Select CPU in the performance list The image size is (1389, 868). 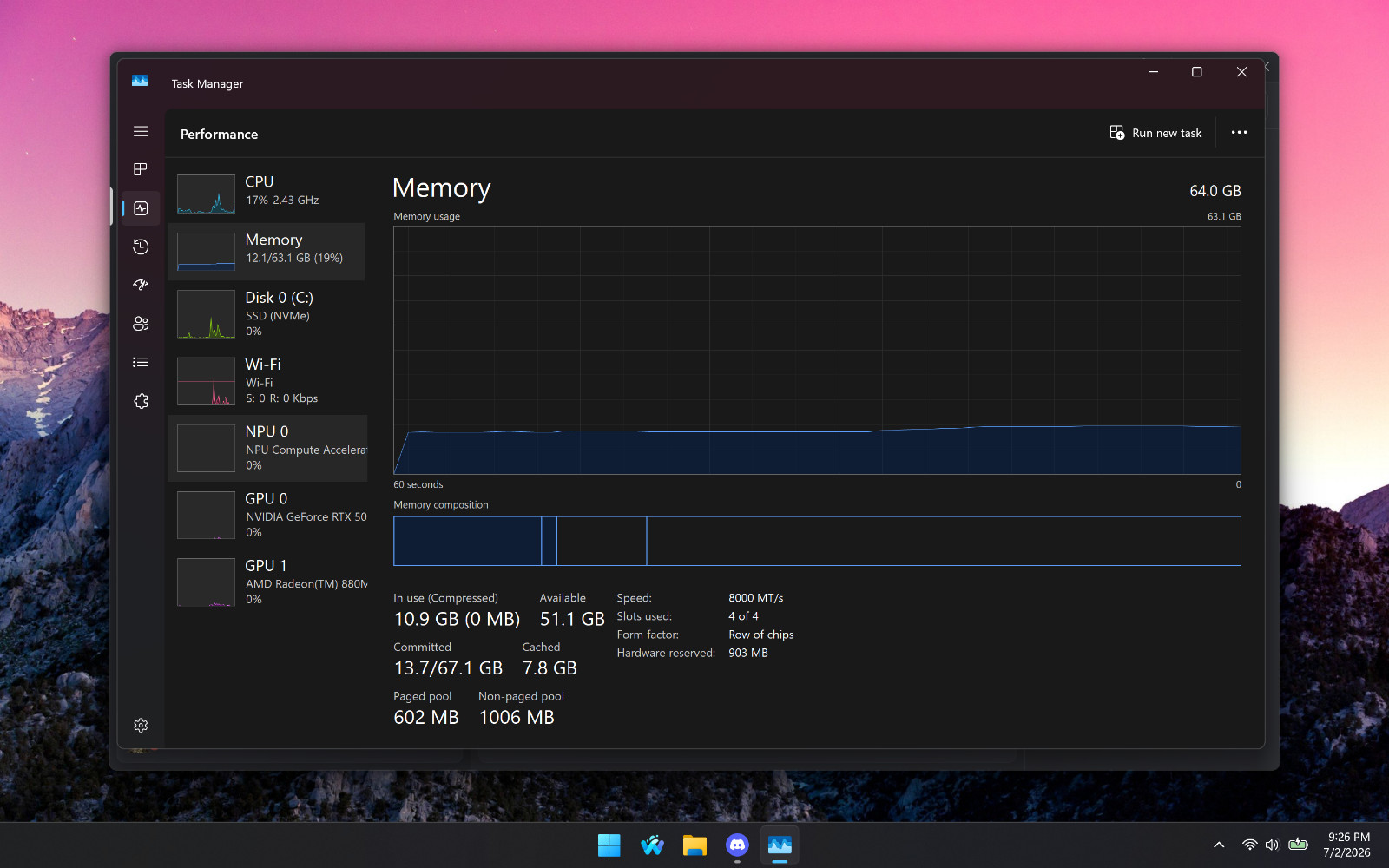click(x=267, y=193)
